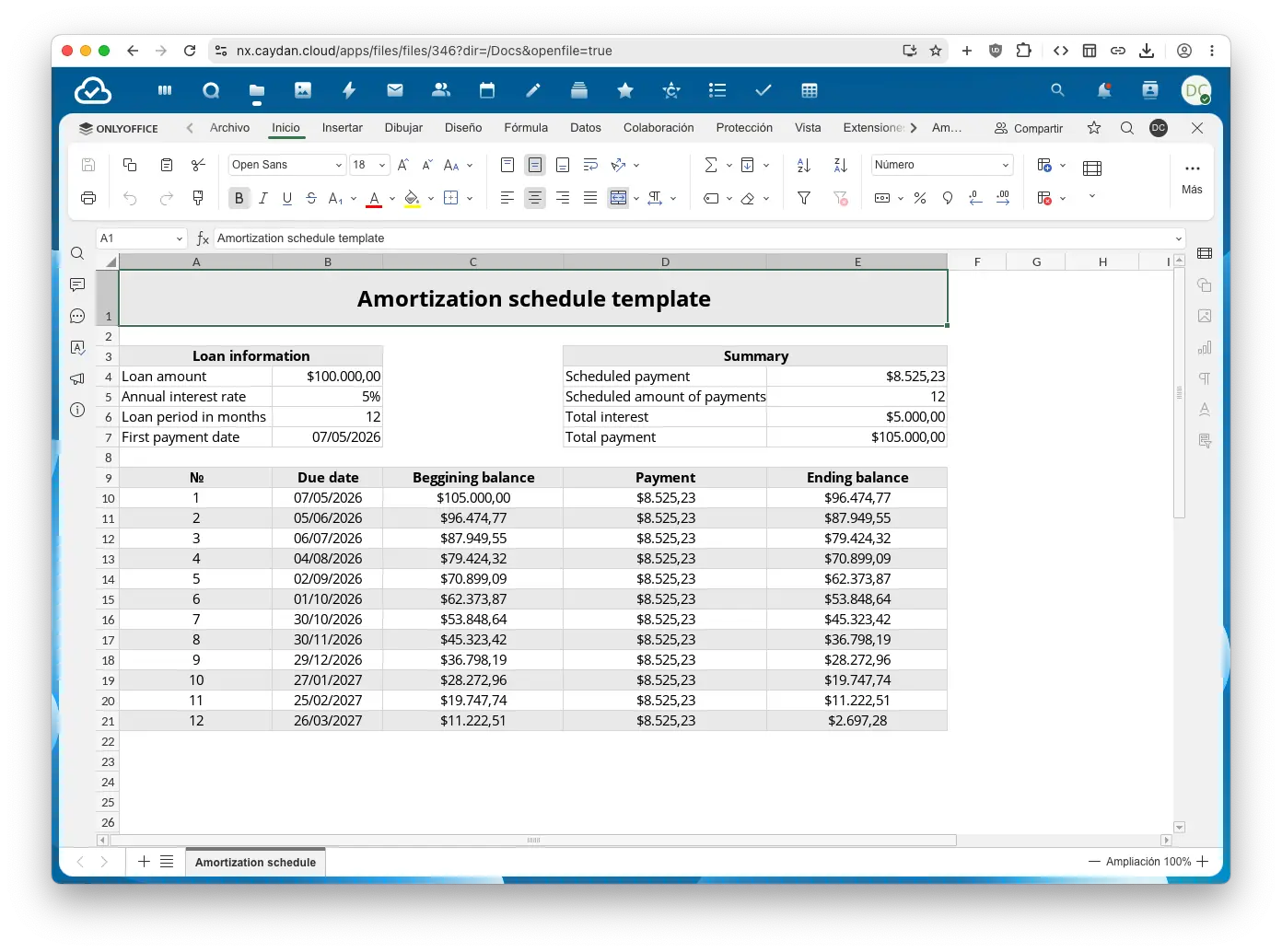The image size is (1282, 952).
Task: Zoom in with the plus button
Action: coord(1203,862)
